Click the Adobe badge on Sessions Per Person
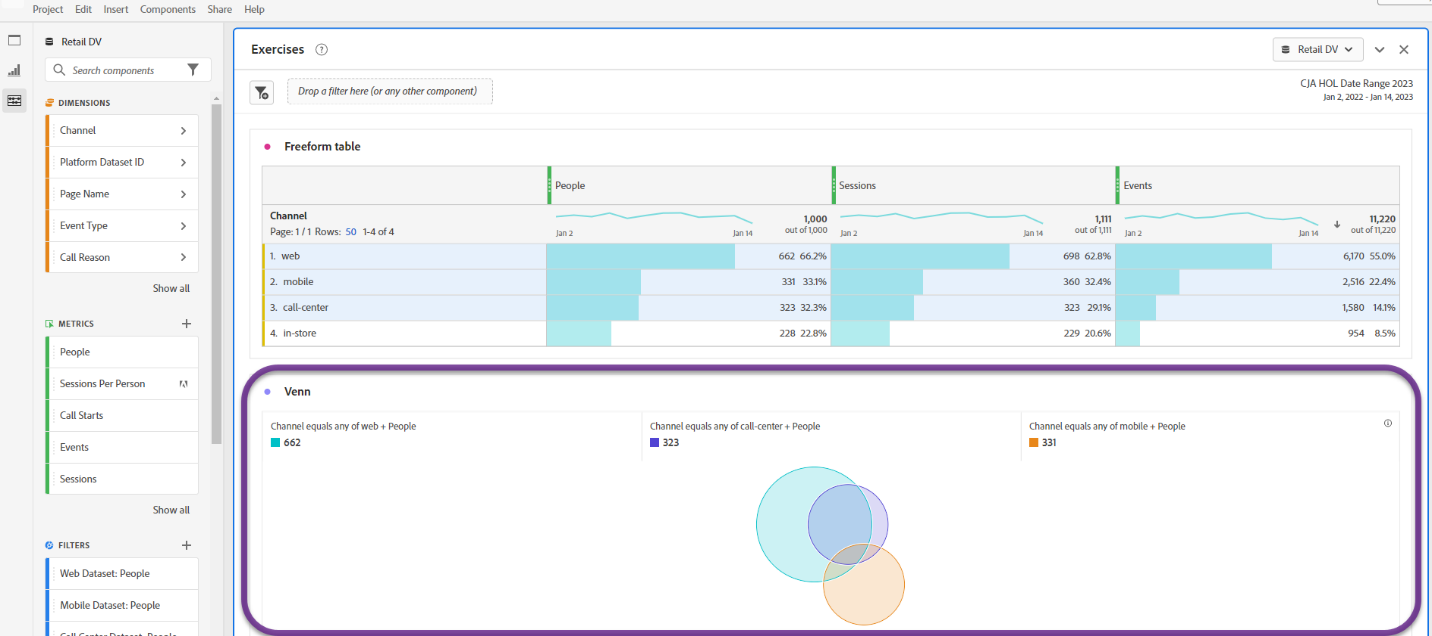 [x=183, y=384]
